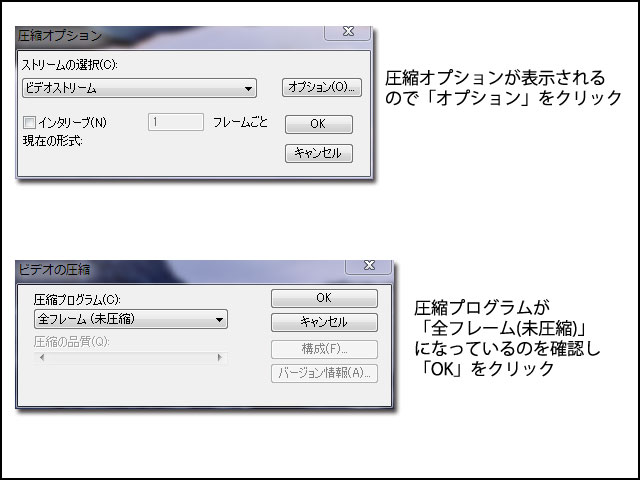Click the 圧縮の品質 slider track
Image resolution: width=640 pixels, height=480 pixels.
(131, 358)
